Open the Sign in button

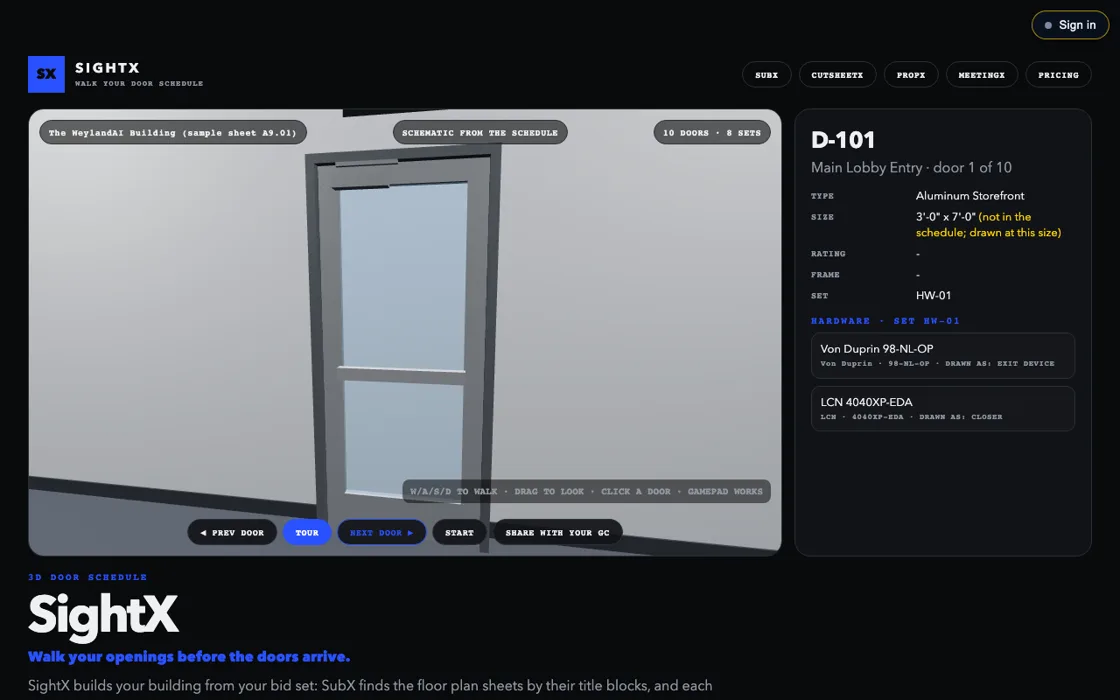pos(1070,25)
